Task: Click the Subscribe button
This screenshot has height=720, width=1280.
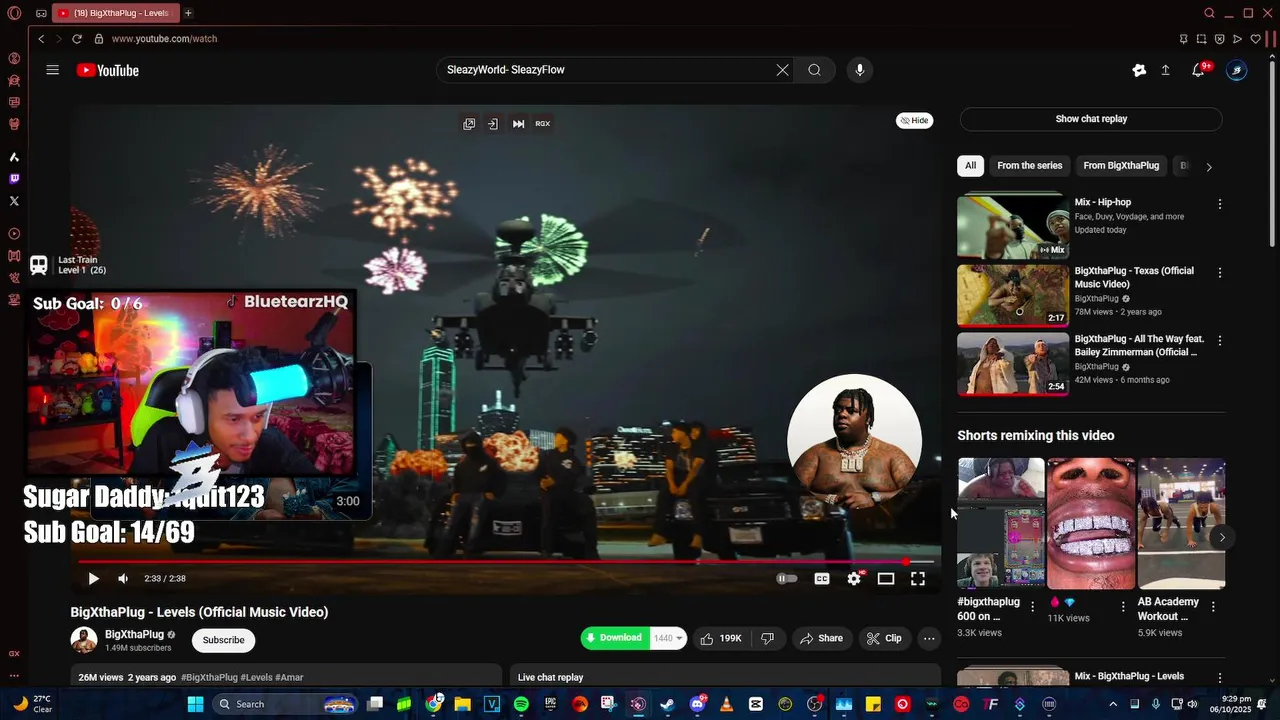Action: click(224, 640)
